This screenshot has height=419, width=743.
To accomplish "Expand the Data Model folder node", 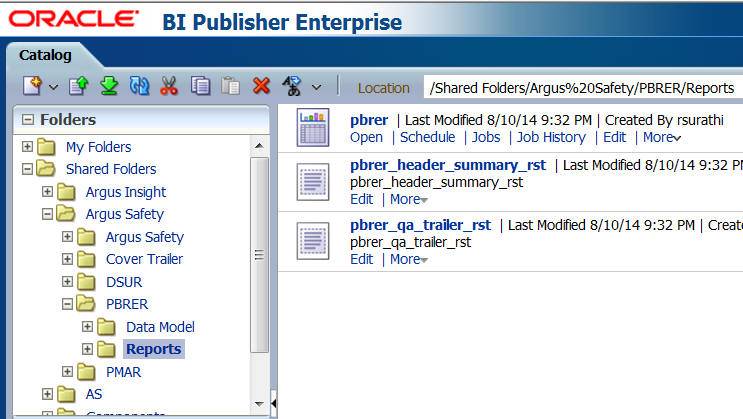I will coord(87,327).
